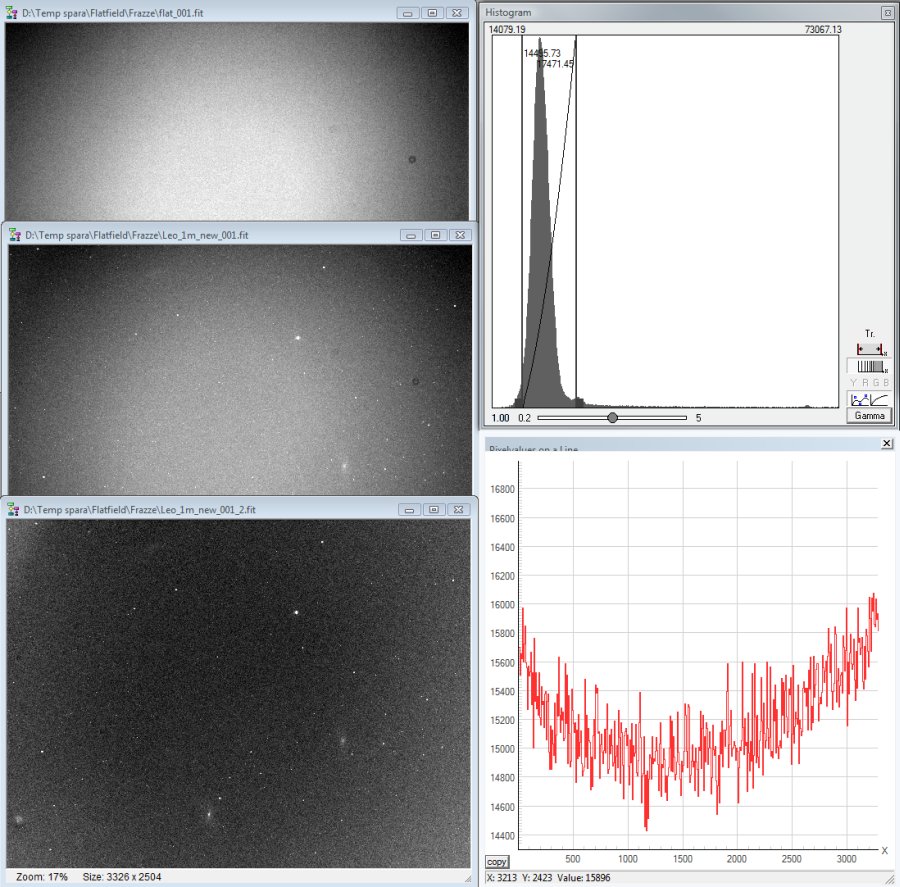The width and height of the screenshot is (900, 887).
Task: Click the Leo_1m_new_001_2.fit window system icon
Action: pos(14,509)
